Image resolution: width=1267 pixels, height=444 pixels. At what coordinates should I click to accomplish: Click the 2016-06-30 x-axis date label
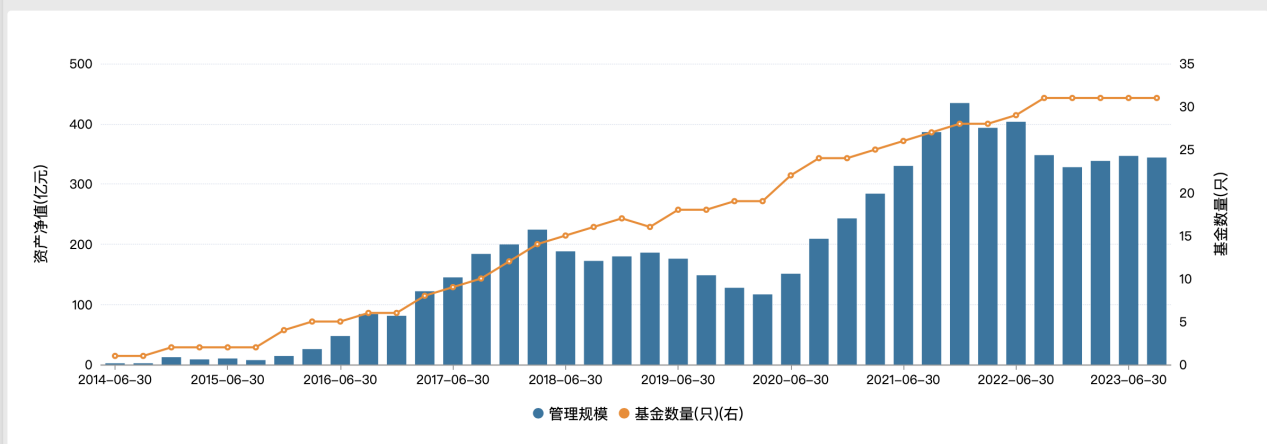tap(340, 381)
